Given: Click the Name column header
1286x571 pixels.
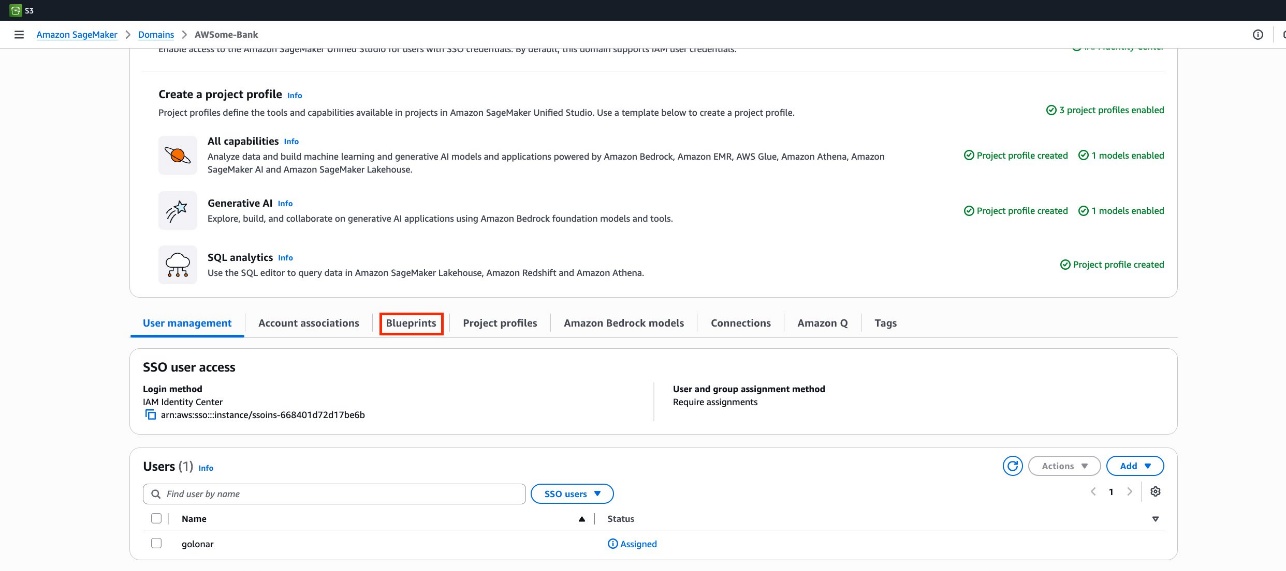Looking at the screenshot, I should (x=194, y=519).
